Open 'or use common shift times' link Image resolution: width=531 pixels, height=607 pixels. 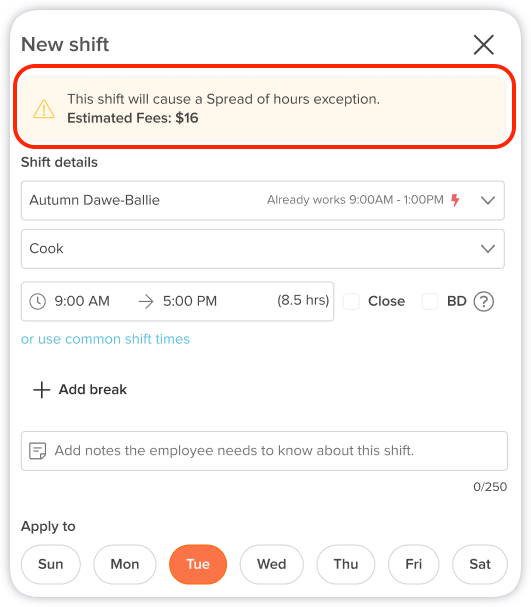[105, 339]
